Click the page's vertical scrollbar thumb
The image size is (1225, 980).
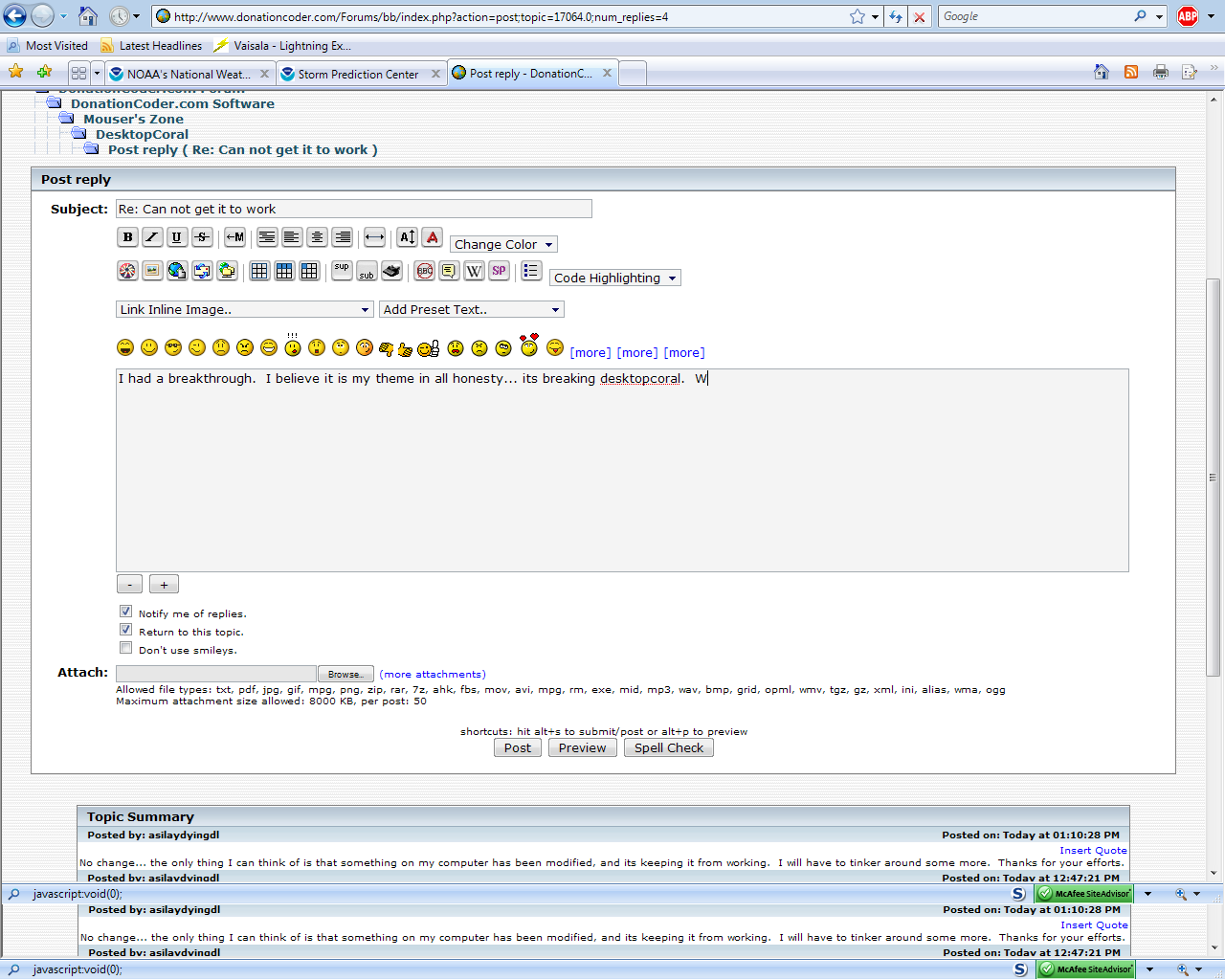tap(1214, 477)
